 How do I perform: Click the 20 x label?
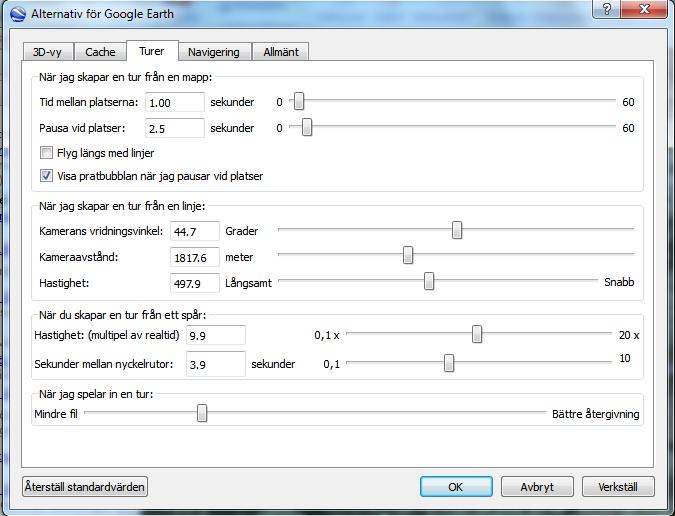629,335
